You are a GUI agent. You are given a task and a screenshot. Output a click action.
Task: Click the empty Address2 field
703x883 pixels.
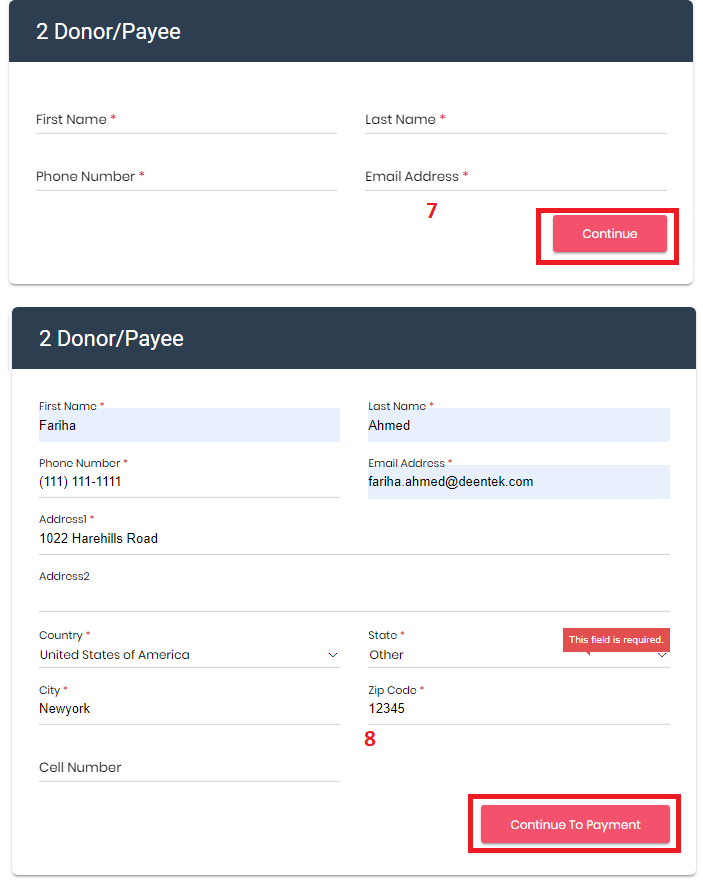click(x=354, y=596)
